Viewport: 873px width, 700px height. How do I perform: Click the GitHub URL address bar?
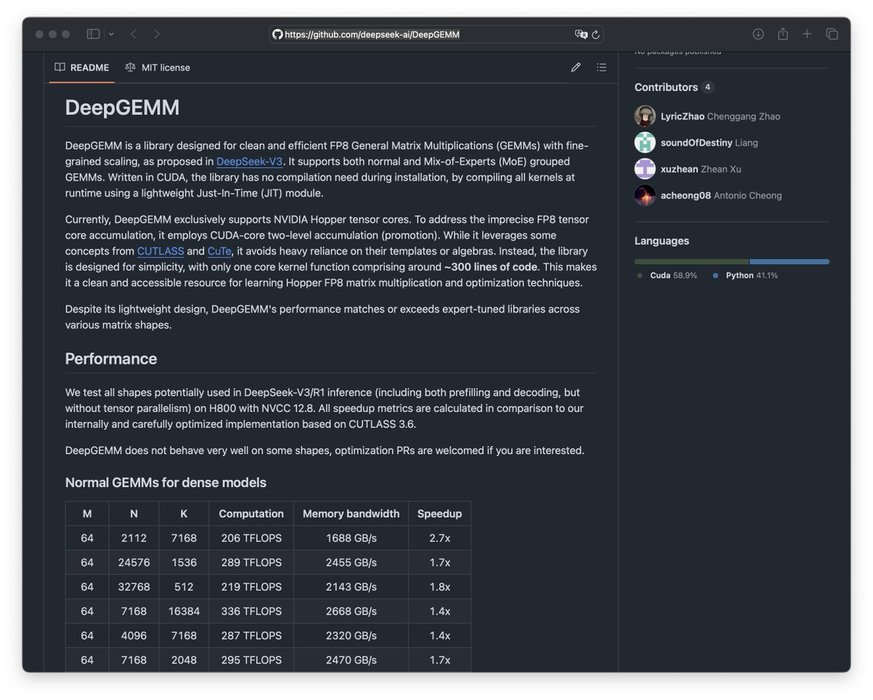click(436, 35)
